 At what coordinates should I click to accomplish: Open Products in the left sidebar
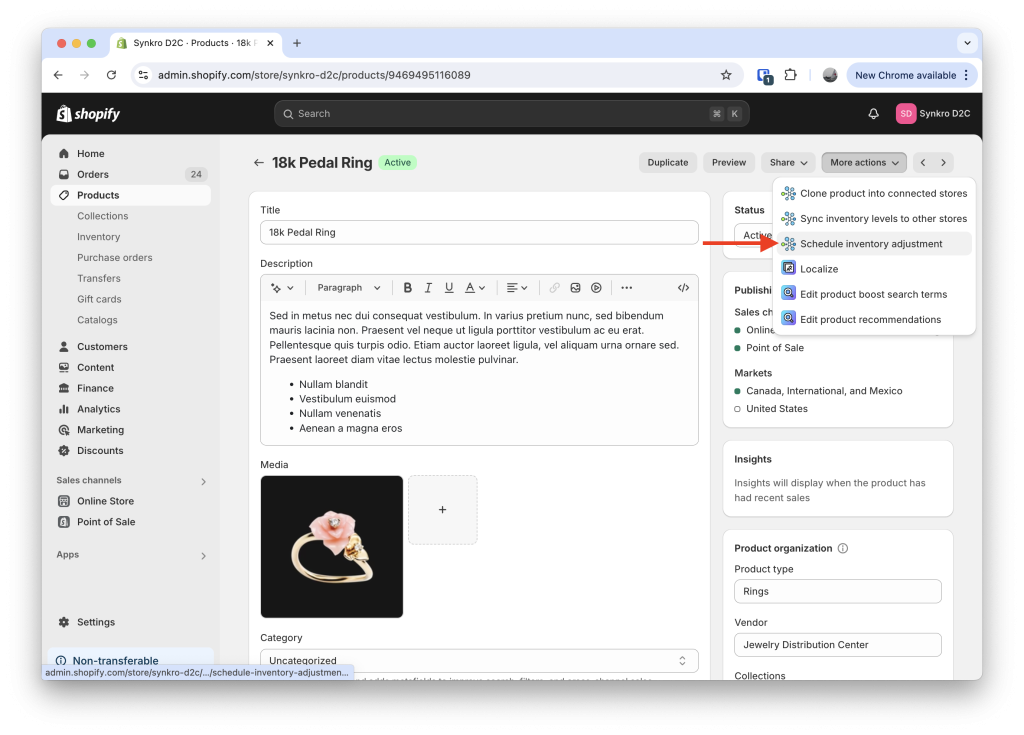101,195
